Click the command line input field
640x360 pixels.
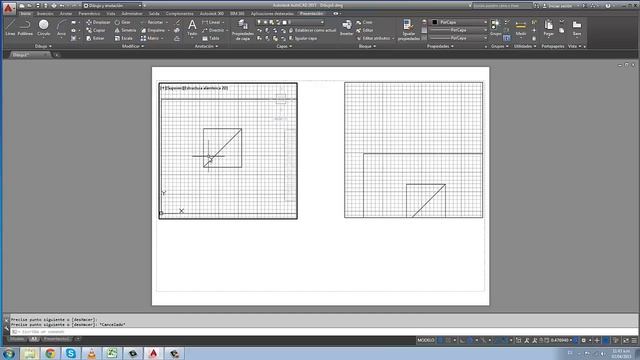(x=324, y=331)
